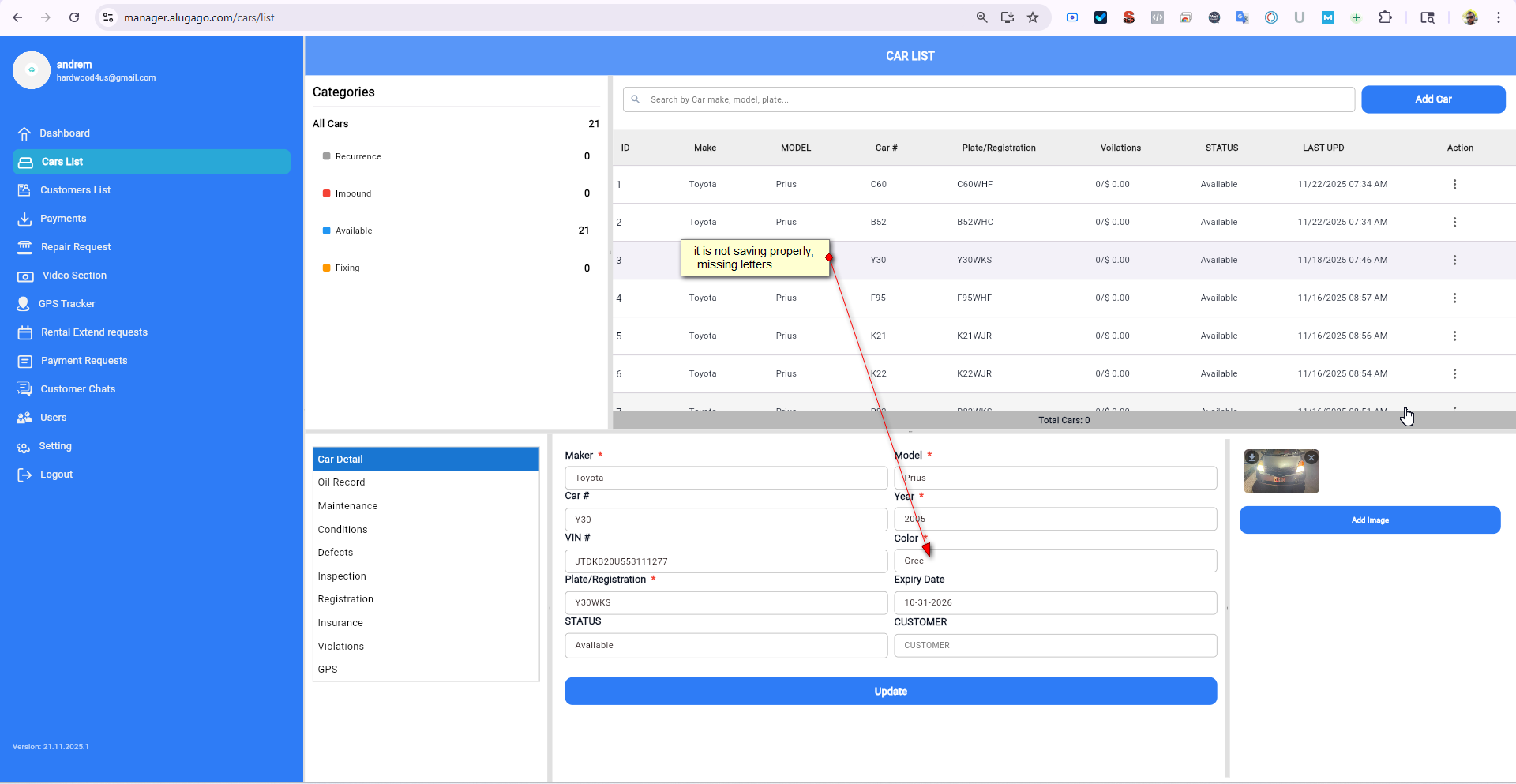Expand three-dot menu for car K22

(1454, 374)
